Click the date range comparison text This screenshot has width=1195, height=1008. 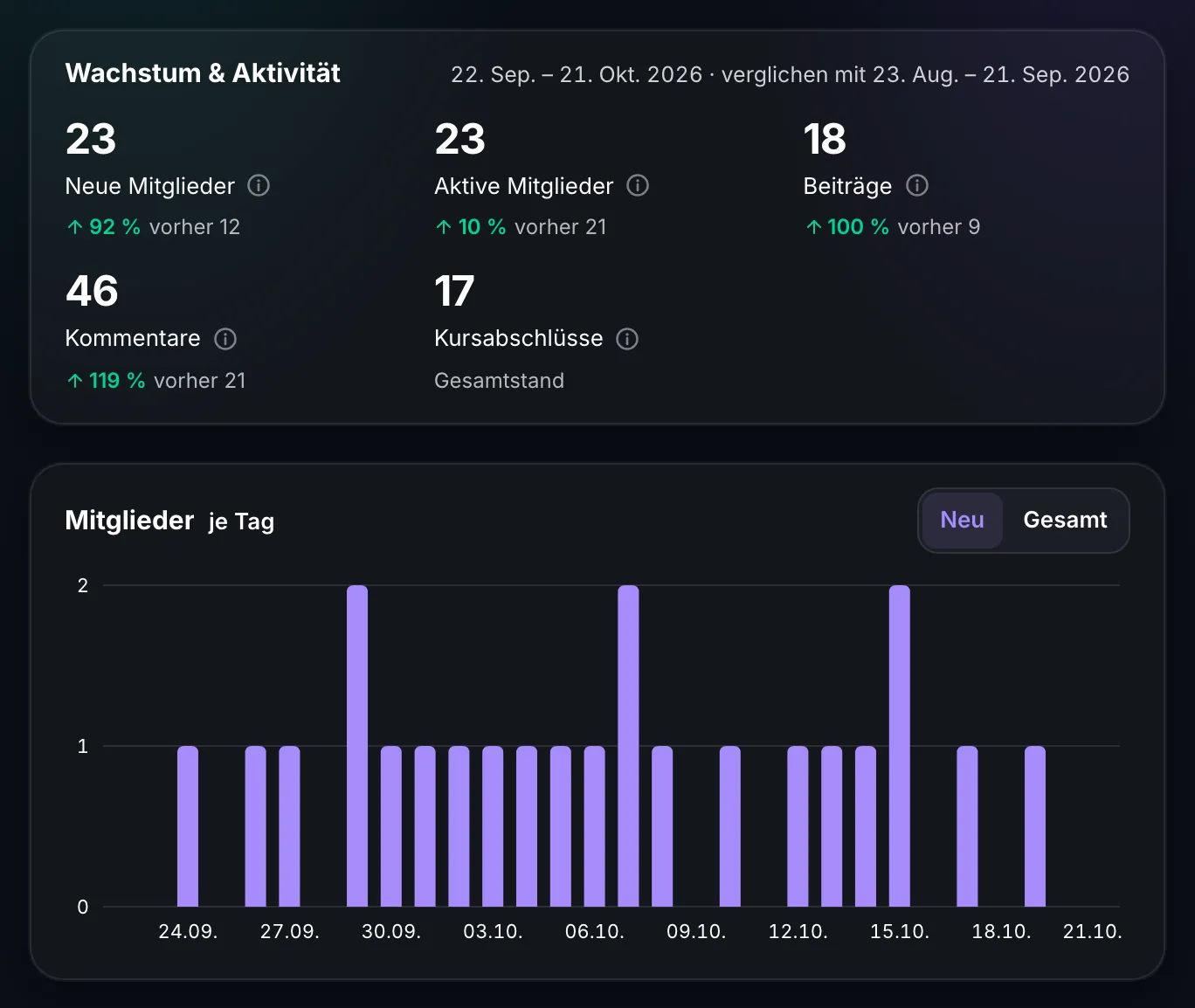[790, 74]
